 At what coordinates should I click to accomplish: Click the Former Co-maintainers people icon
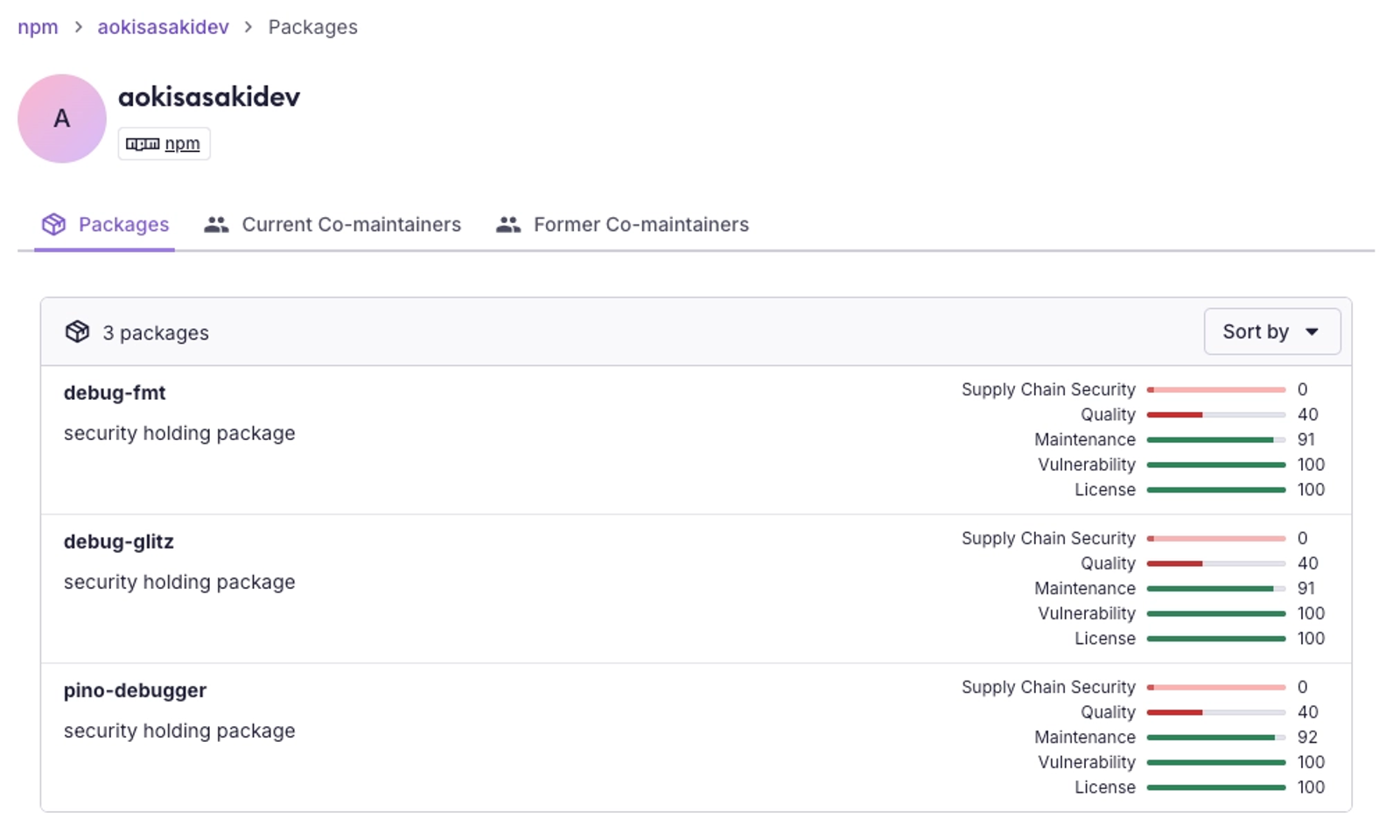pyautogui.click(x=508, y=225)
